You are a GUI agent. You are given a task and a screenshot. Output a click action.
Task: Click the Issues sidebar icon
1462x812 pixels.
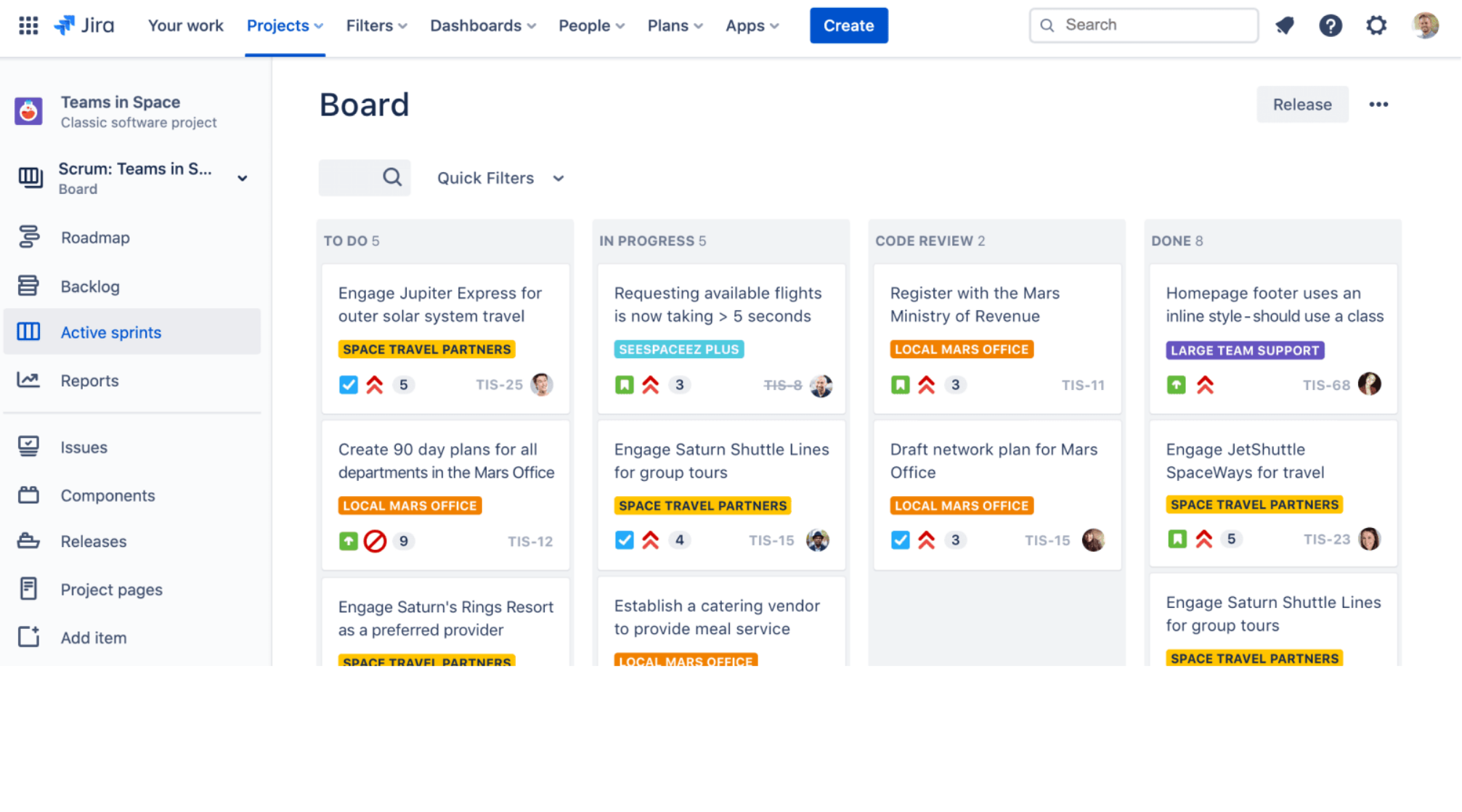[x=28, y=447]
